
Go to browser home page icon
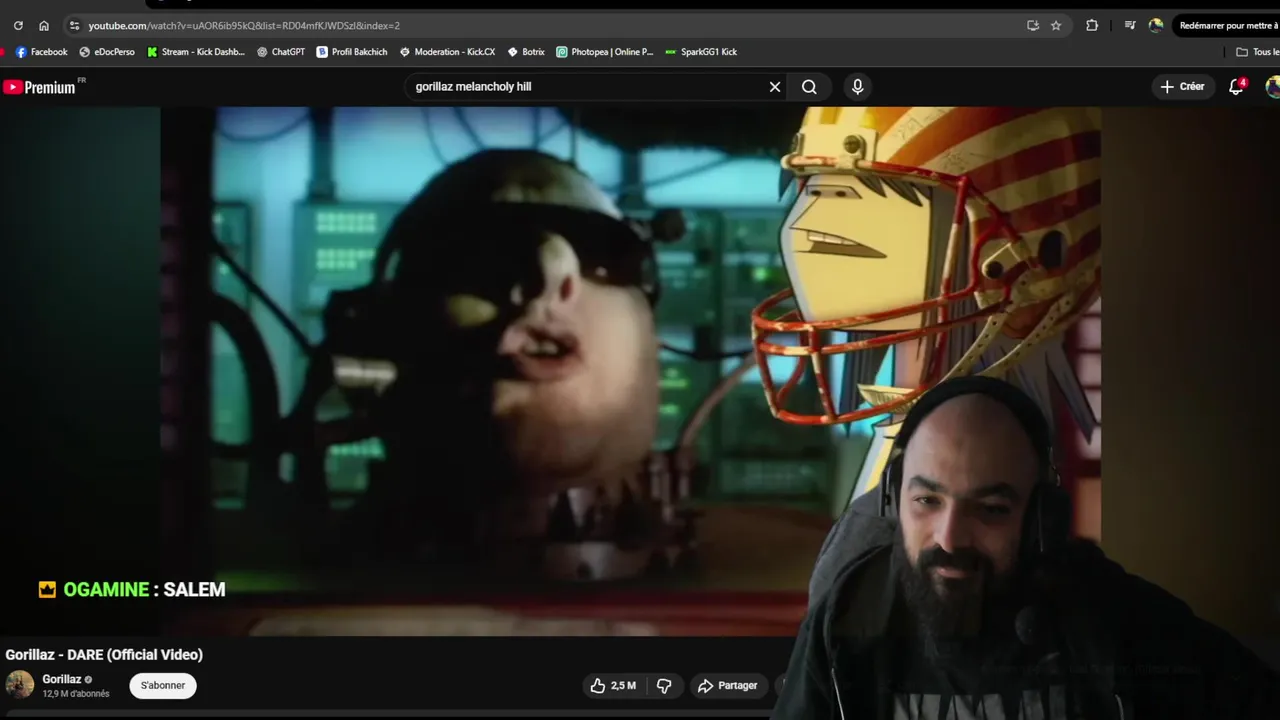point(44,26)
